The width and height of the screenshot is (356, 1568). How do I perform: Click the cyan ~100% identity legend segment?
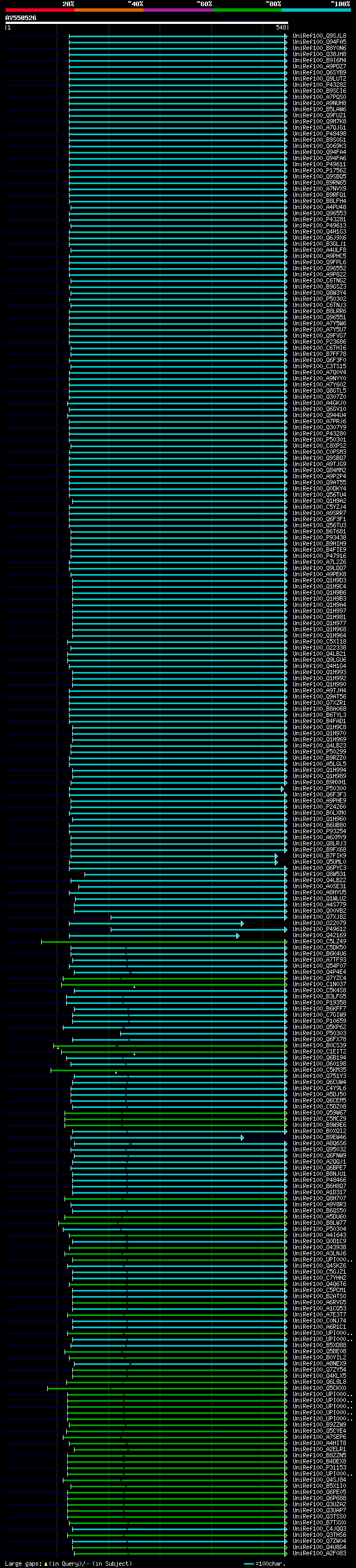point(317,10)
